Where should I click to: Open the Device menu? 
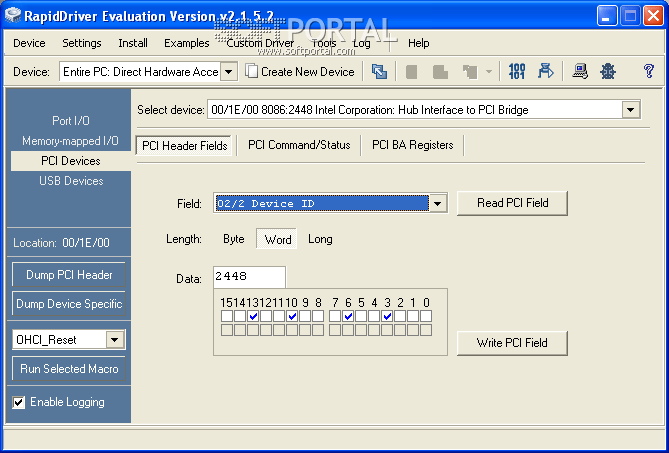[x=29, y=43]
